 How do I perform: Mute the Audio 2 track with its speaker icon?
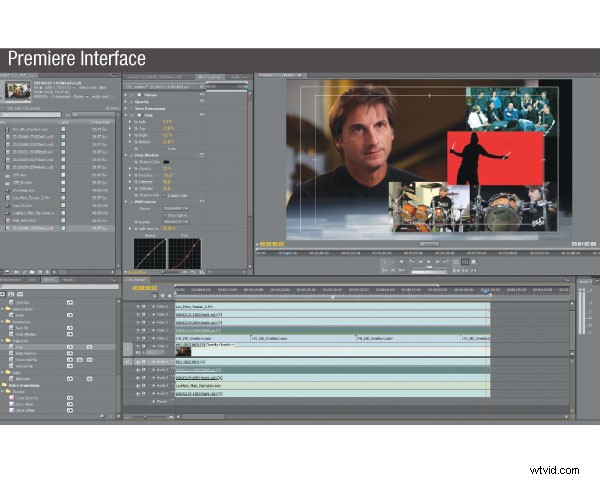[x=138, y=370]
